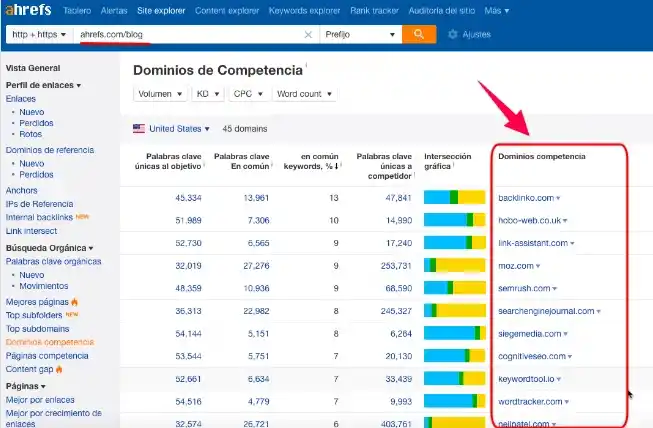Open Dominios de referencia
Viewport: 653px width, 428px height.
click(x=50, y=150)
